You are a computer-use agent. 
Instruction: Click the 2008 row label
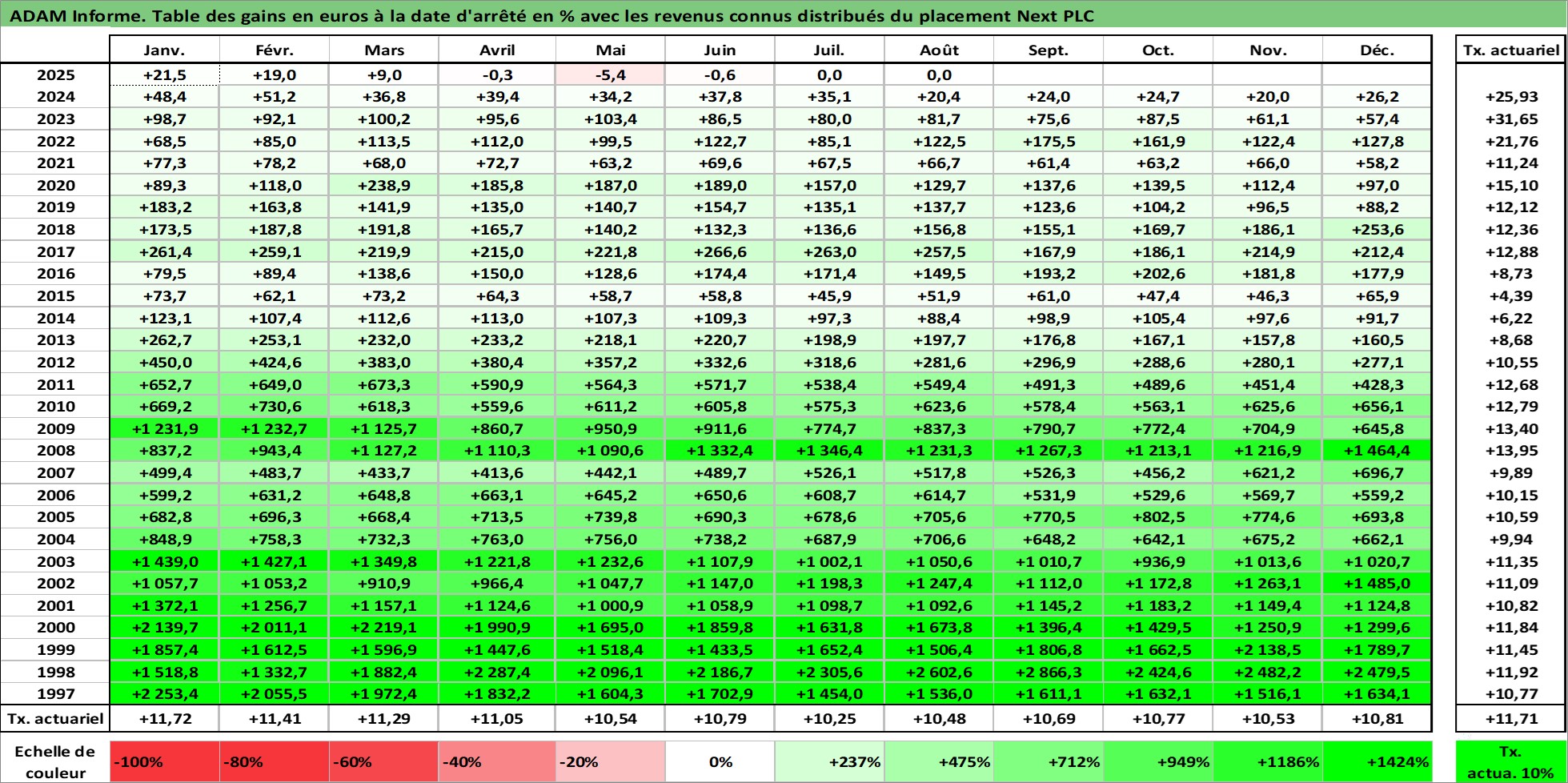point(55,451)
